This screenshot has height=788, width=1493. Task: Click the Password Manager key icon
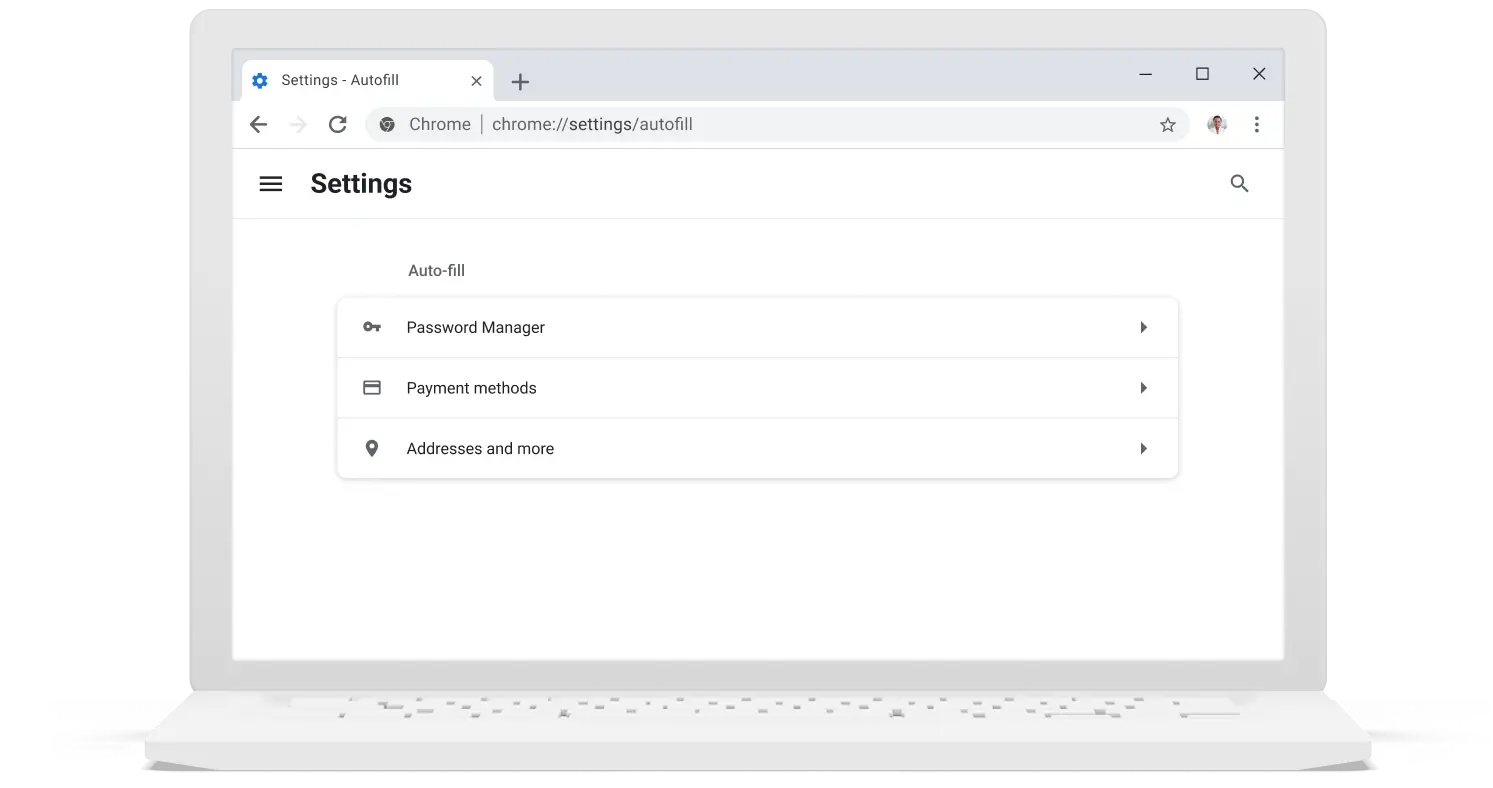click(372, 328)
